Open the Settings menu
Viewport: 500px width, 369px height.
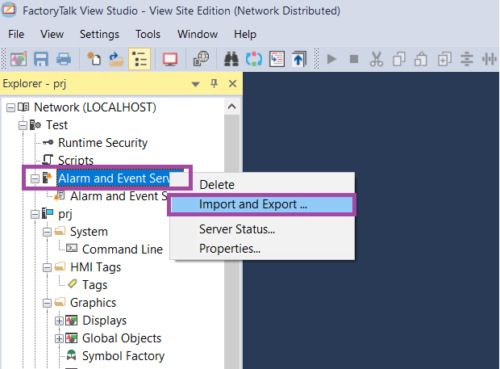pos(99,34)
